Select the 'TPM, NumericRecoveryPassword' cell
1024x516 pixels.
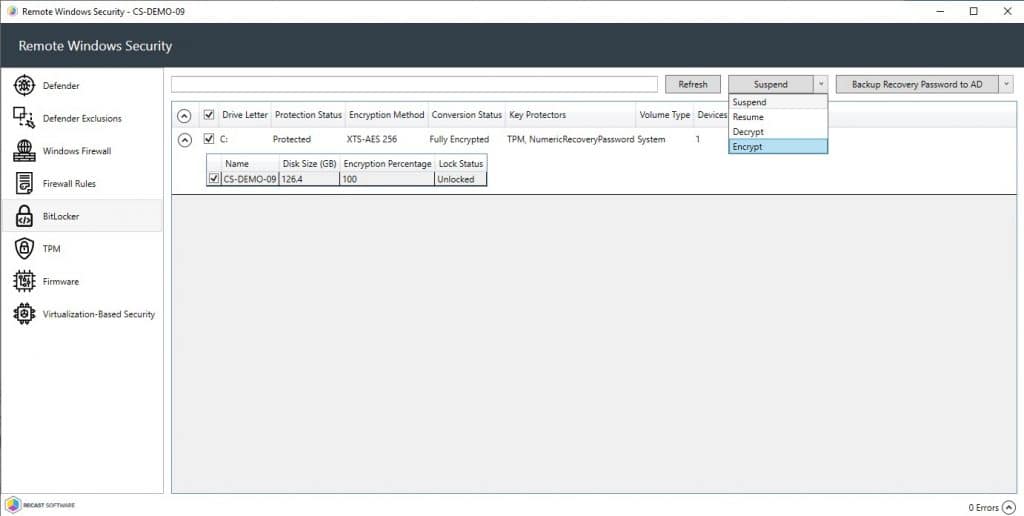pyautogui.click(x=570, y=139)
